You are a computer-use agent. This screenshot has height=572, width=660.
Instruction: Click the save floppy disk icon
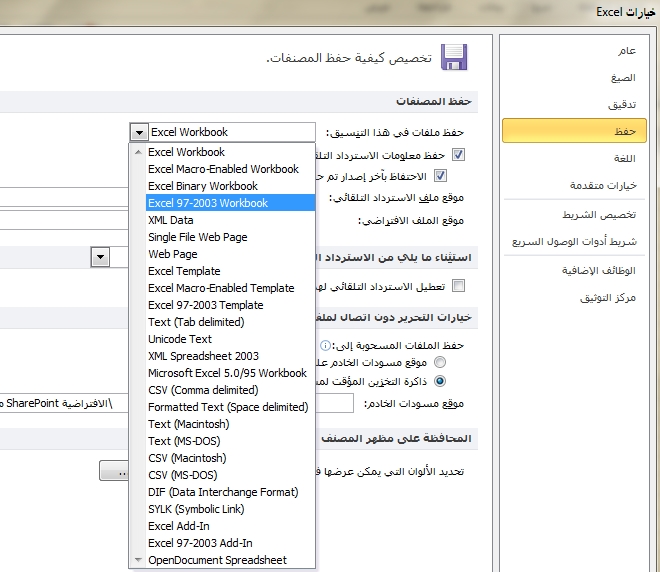click(x=454, y=57)
